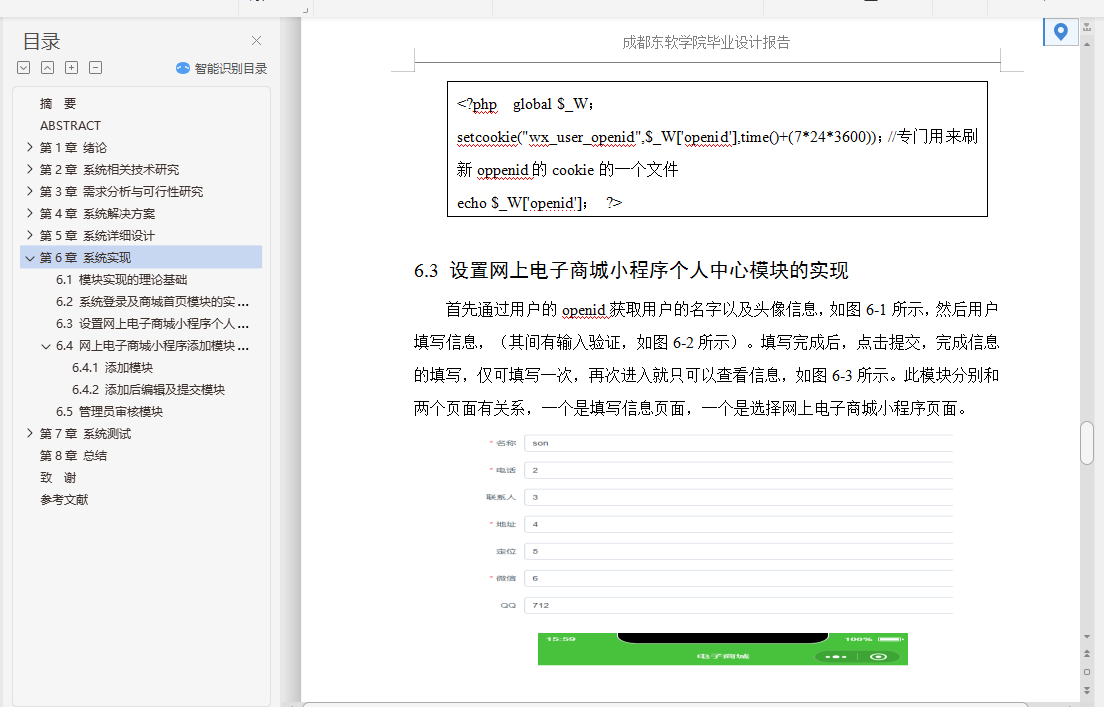Select 第5章 系统详细设计 in outline
This screenshot has height=707, width=1104.
pyautogui.click(x=97, y=235)
